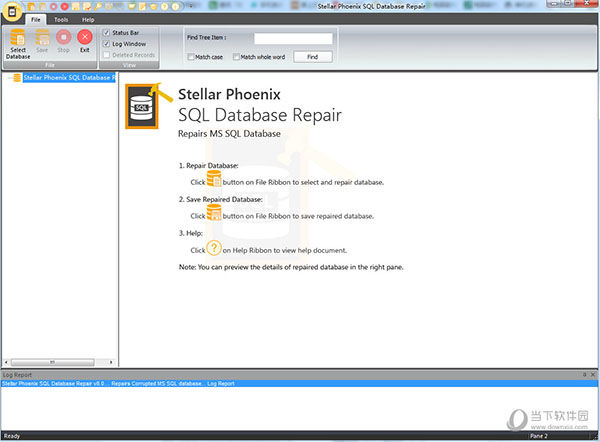Enable the Match whole word option

[x=236, y=57]
